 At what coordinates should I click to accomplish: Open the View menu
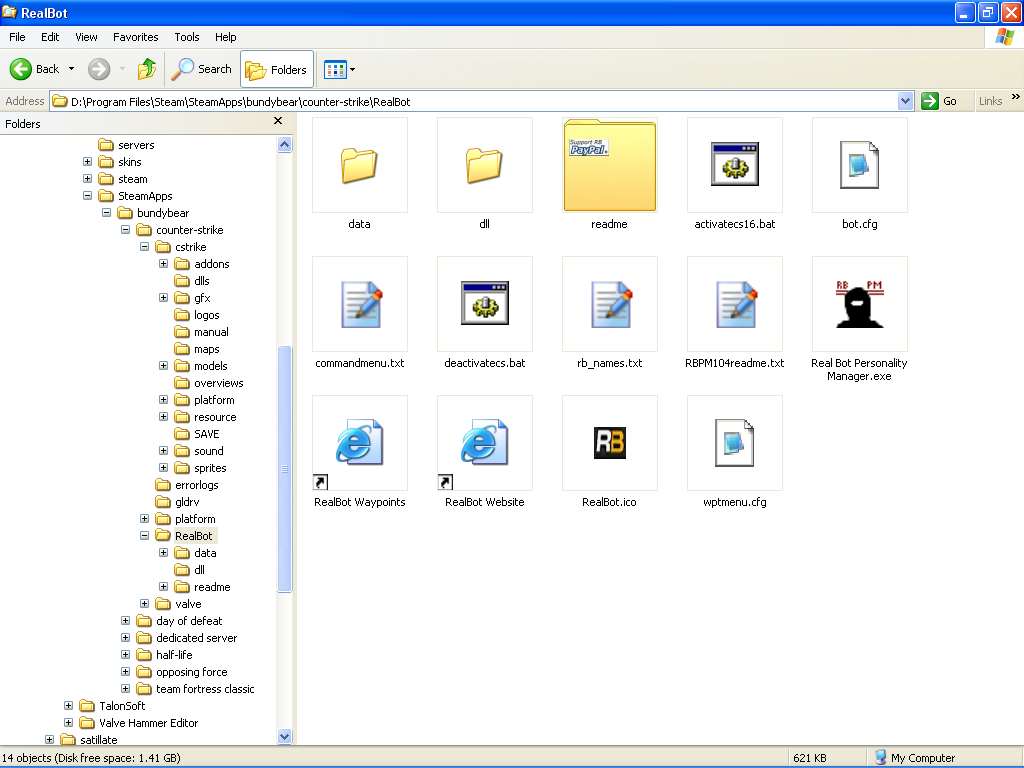(x=86, y=37)
